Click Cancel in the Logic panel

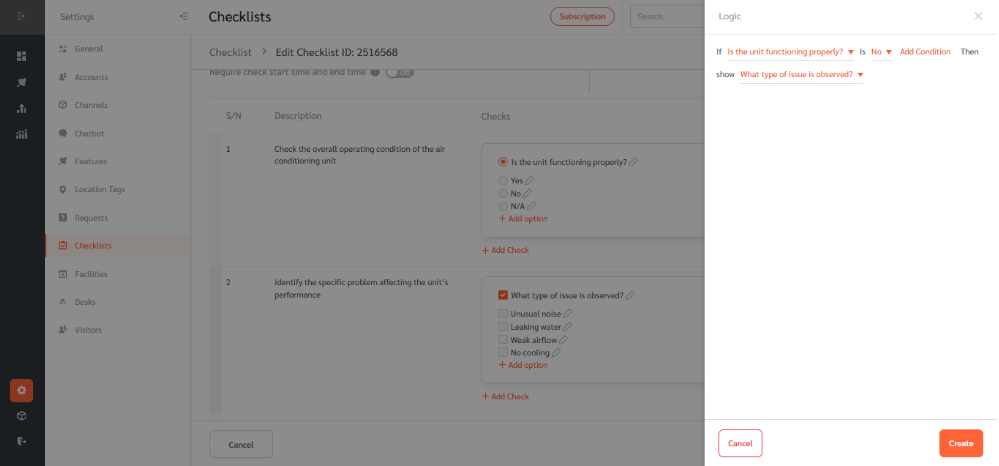coord(740,444)
